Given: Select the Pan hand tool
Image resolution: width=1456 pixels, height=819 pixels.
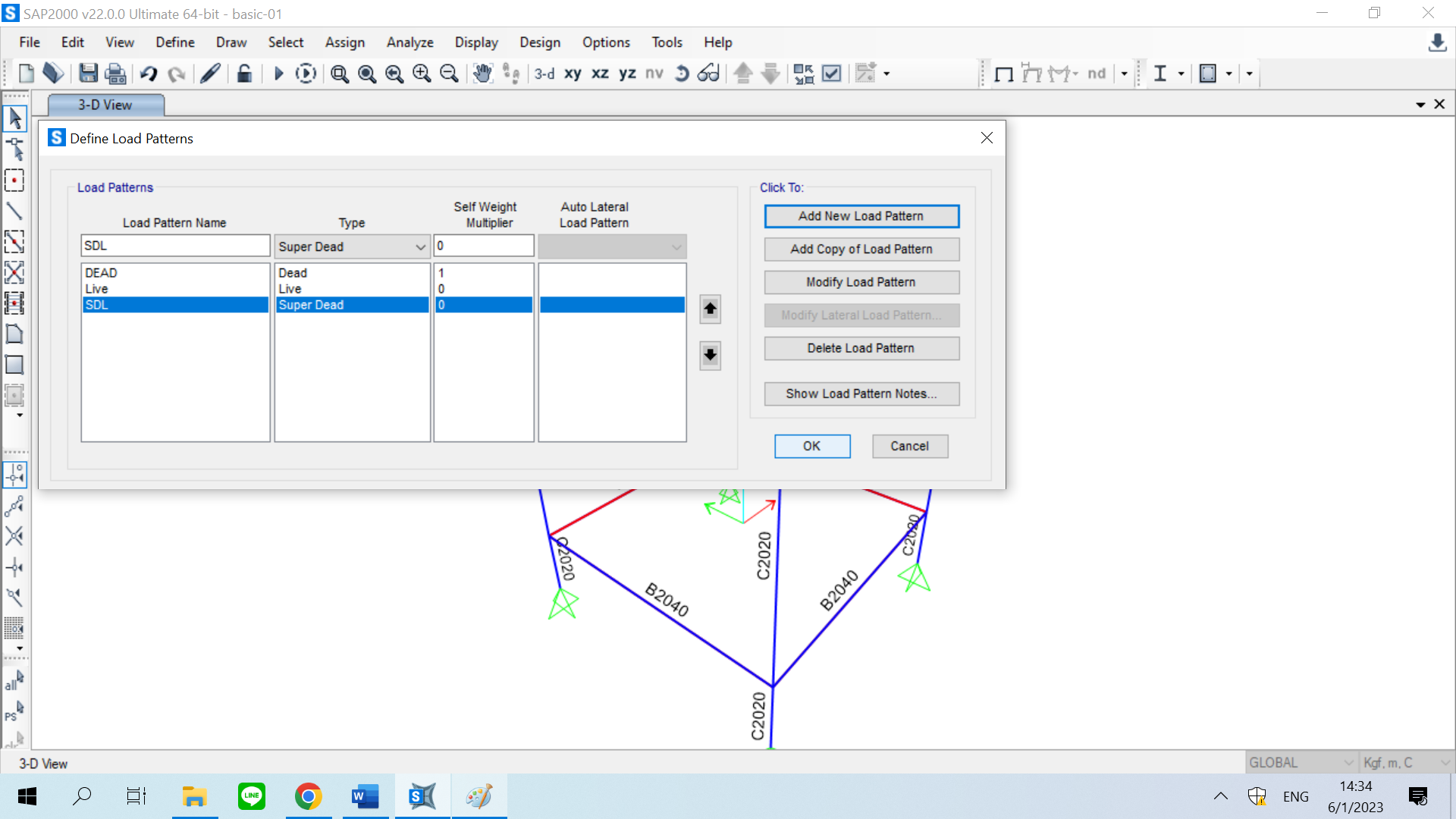Looking at the screenshot, I should (482, 74).
